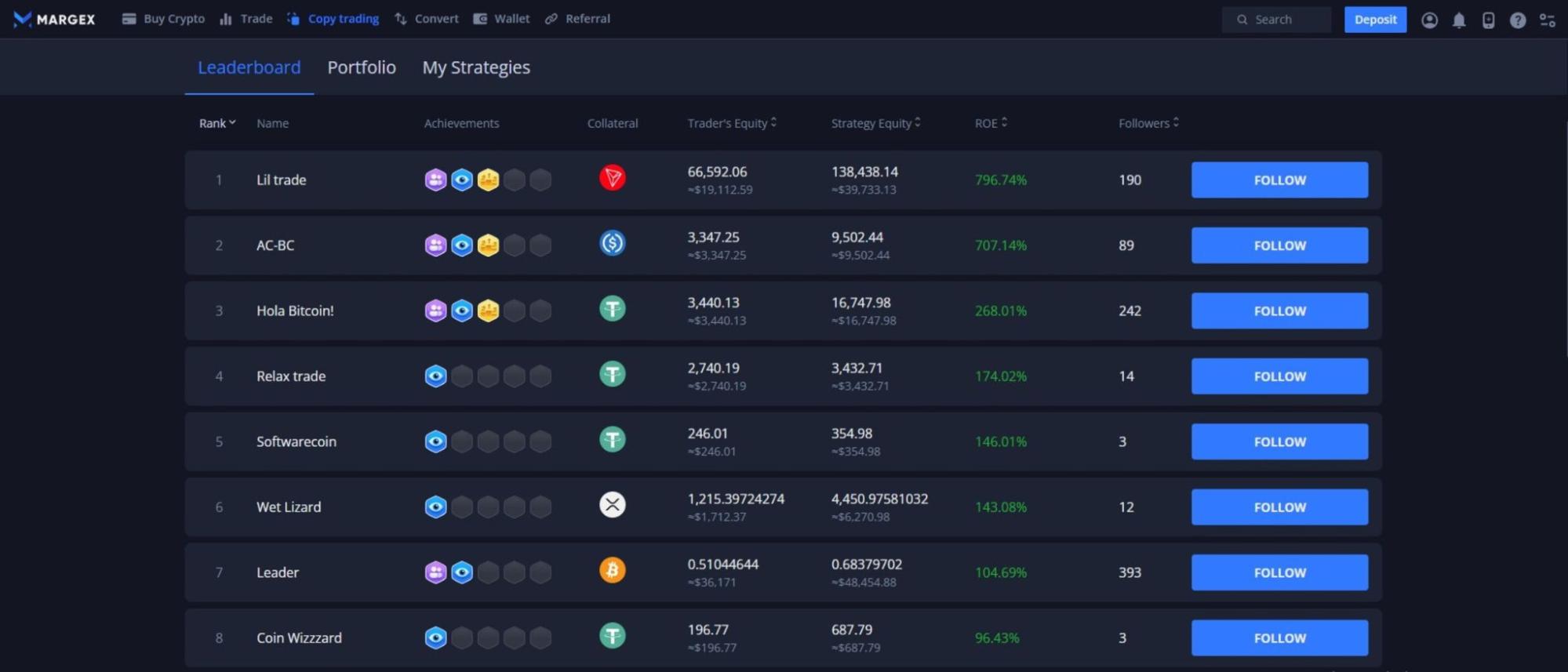
Task: Switch to the Portfolio tab
Action: click(x=361, y=67)
